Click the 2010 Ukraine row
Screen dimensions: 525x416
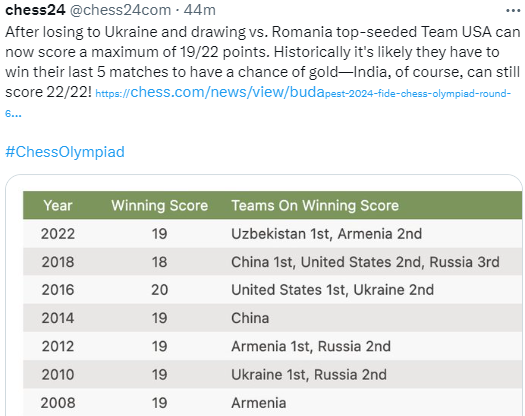pyautogui.click(x=272, y=374)
